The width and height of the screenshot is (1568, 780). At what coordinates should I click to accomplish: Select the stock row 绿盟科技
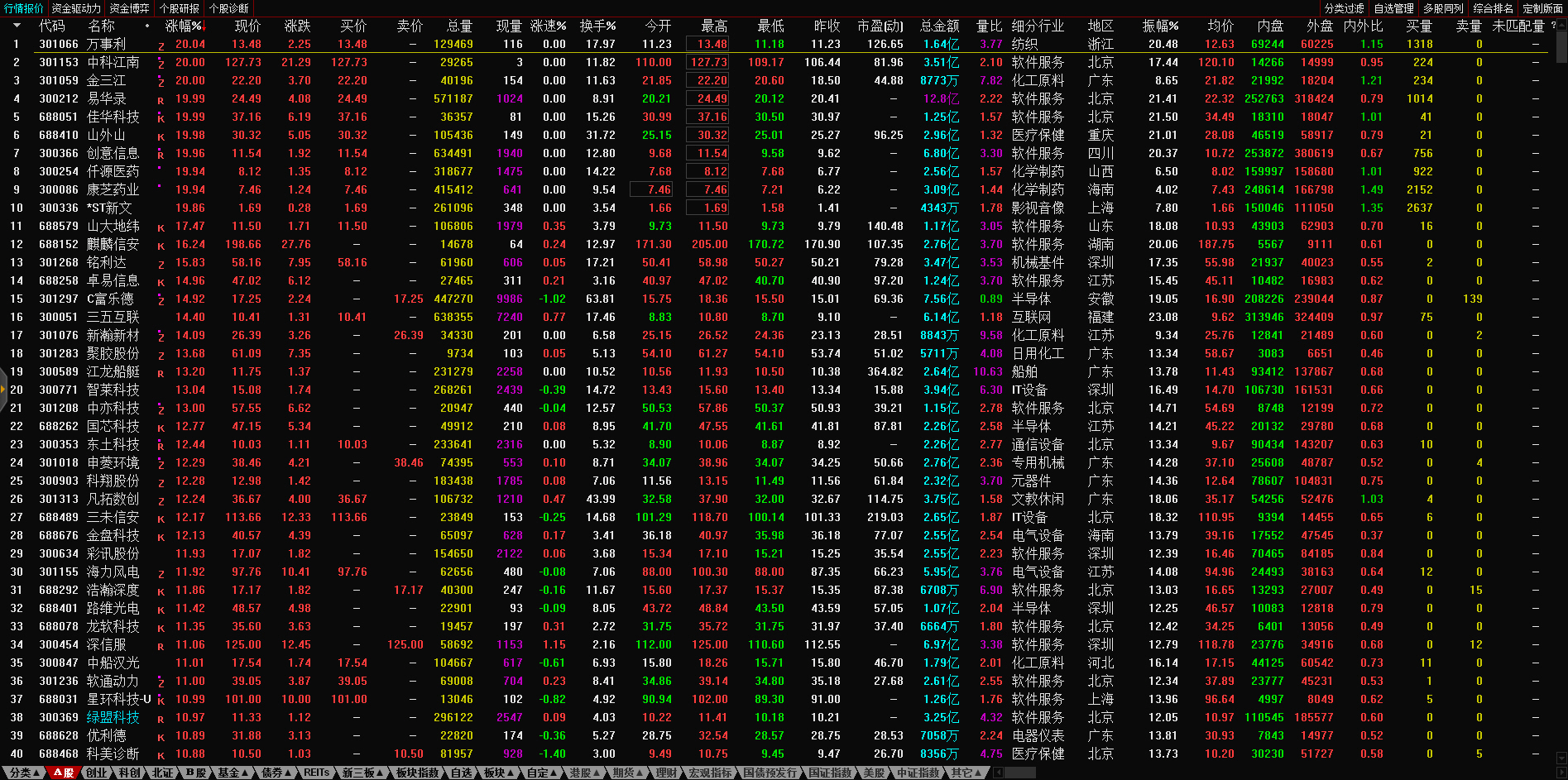113,718
